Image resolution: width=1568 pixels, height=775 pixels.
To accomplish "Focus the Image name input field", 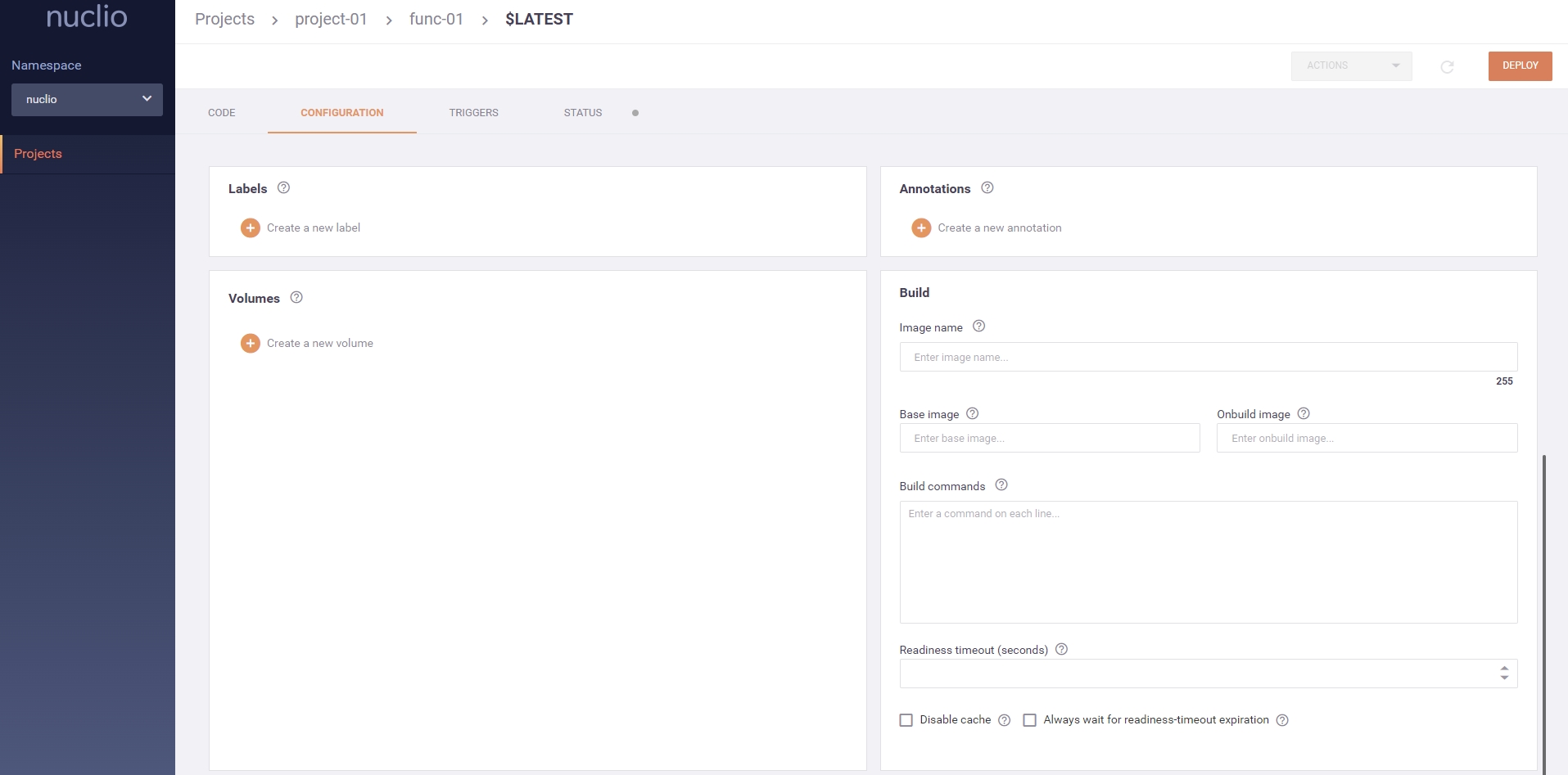I will [1208, 358].
